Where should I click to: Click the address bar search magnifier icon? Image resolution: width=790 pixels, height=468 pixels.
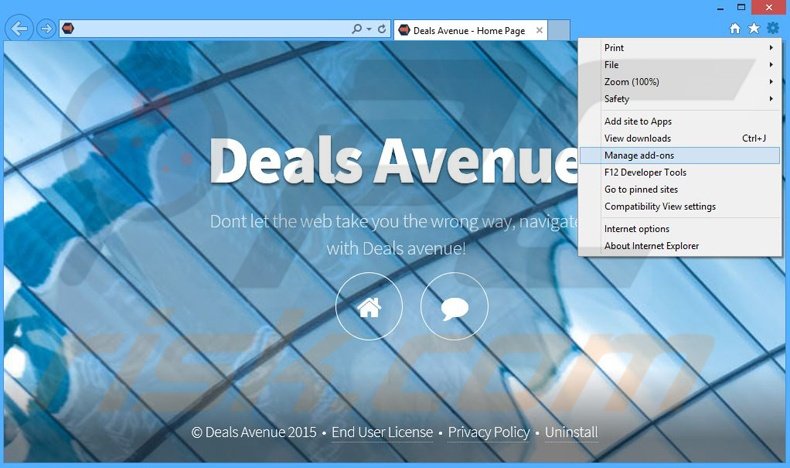357,29
